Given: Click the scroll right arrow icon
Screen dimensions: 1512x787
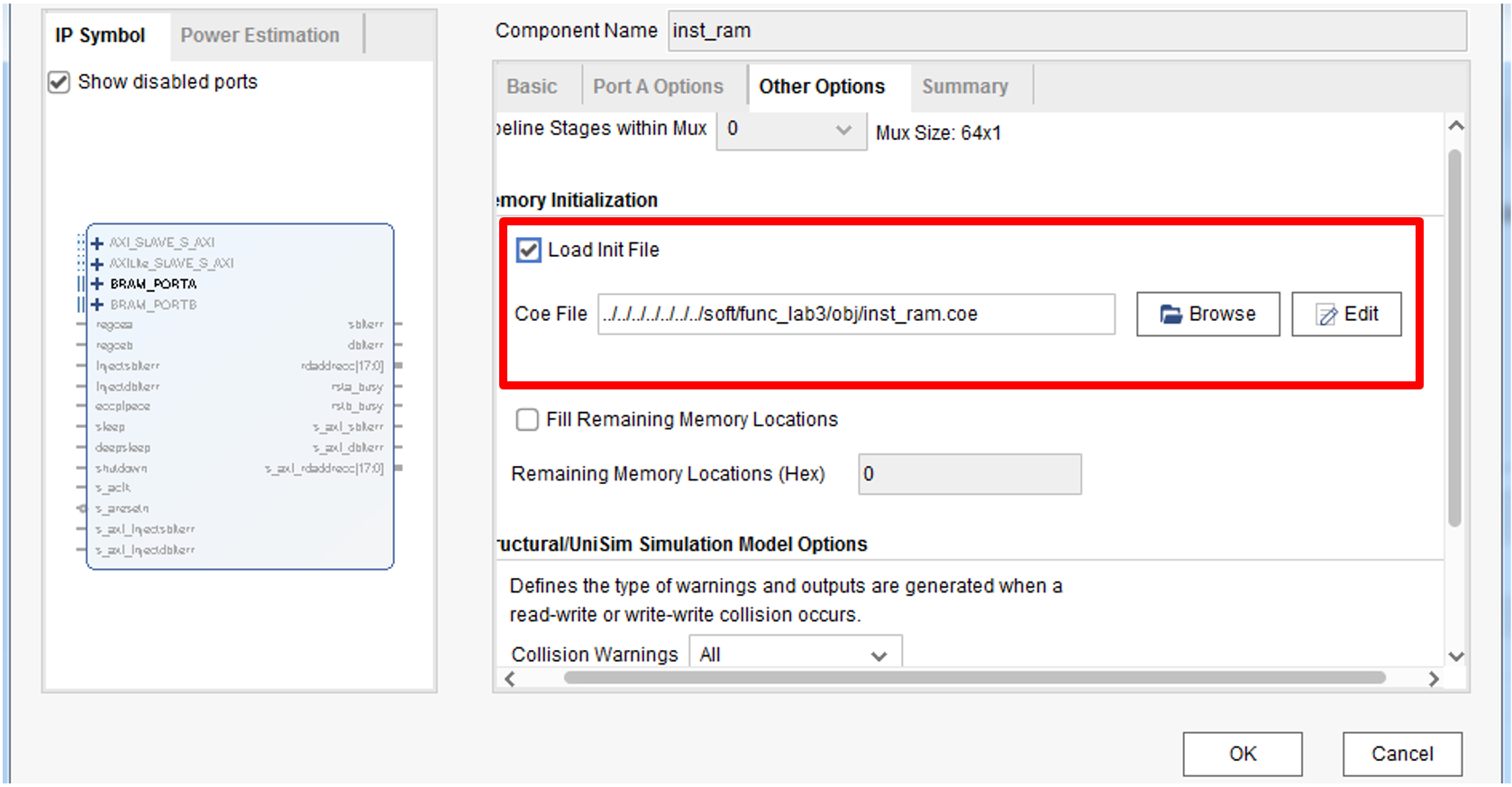Looking at the screenshot, I should (x=1433, y=679).
